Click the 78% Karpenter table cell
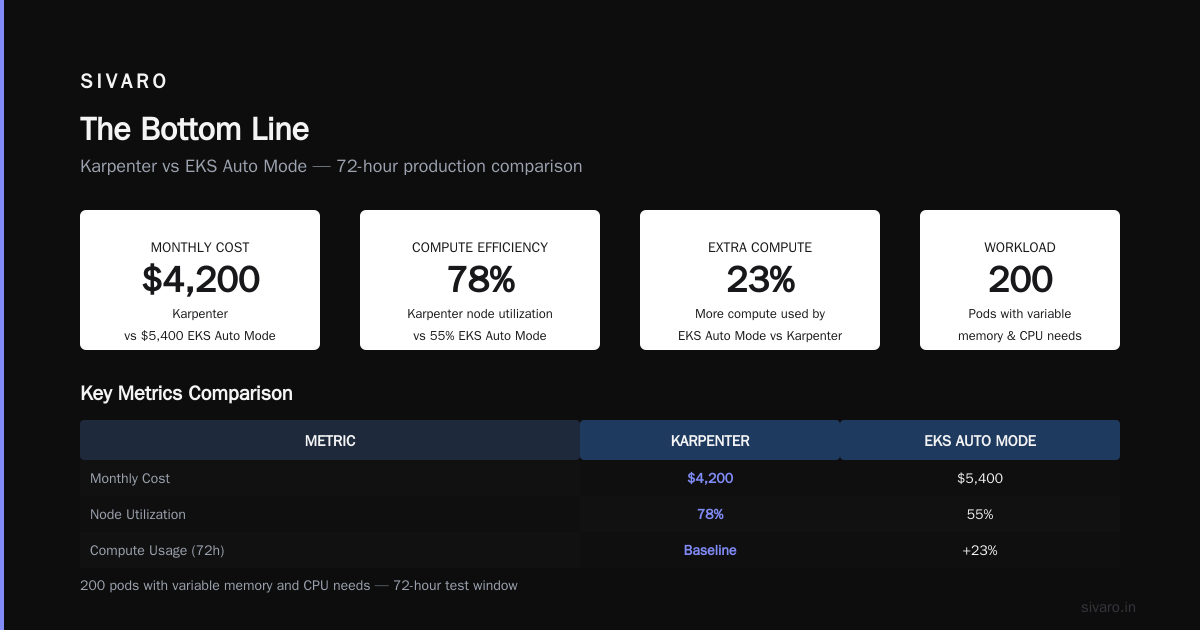This screenshot has height=630, width=1200. 710,514
